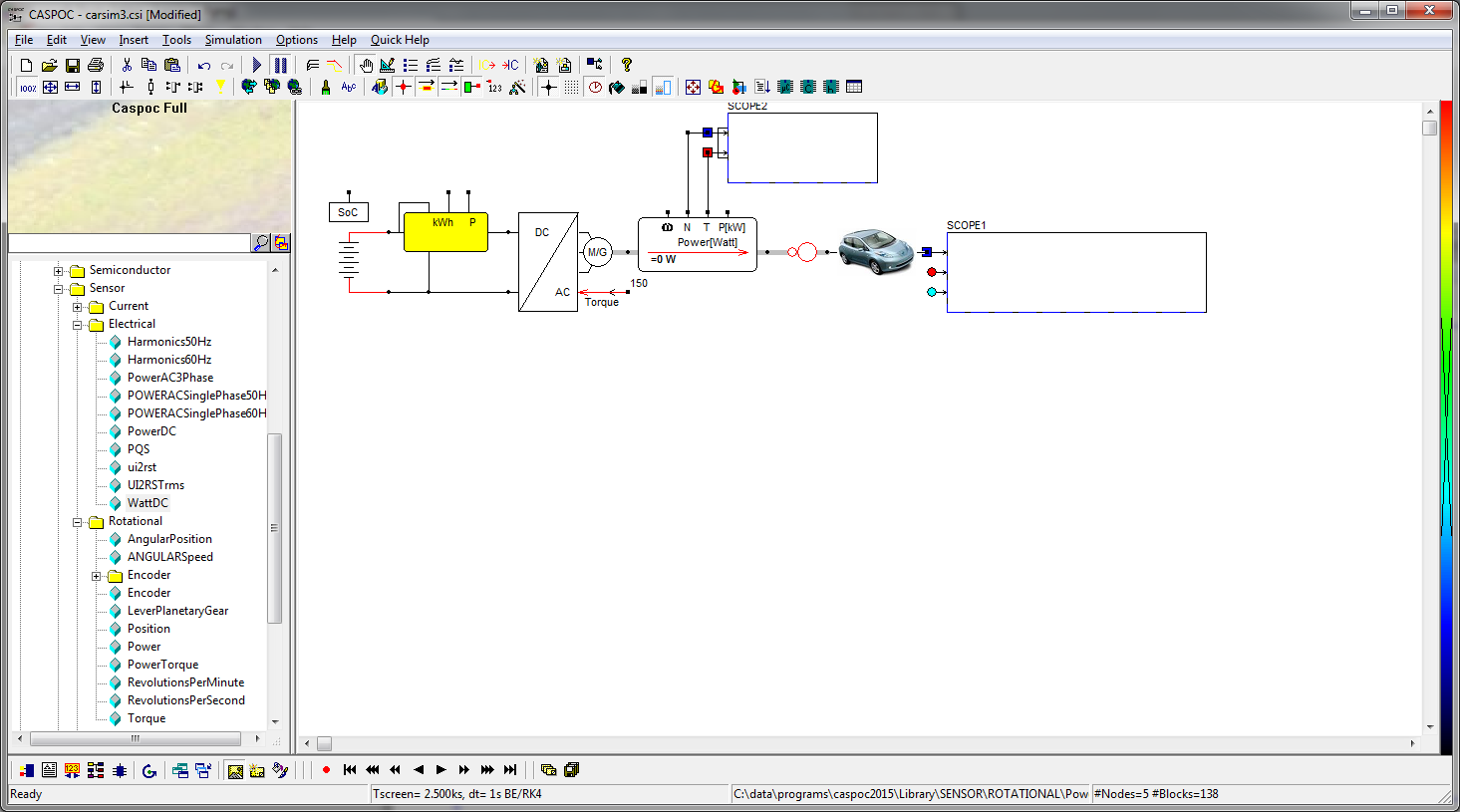The height and width of the screenshot is (812, 1460).
Task: Open help via the yellow question mark icon
Action: click(x=626, y=65)
